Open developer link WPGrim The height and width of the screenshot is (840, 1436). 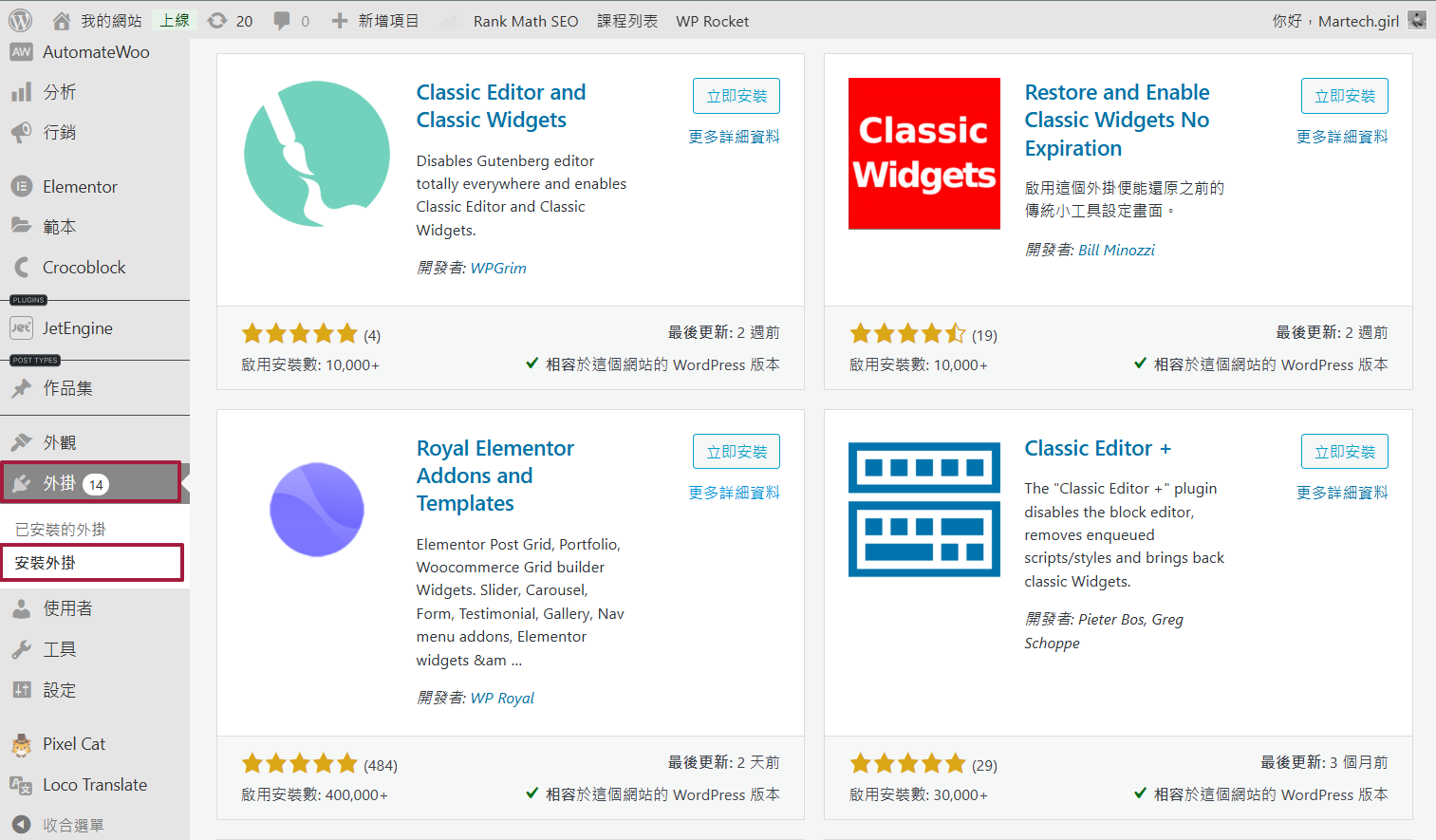point(498,269)
